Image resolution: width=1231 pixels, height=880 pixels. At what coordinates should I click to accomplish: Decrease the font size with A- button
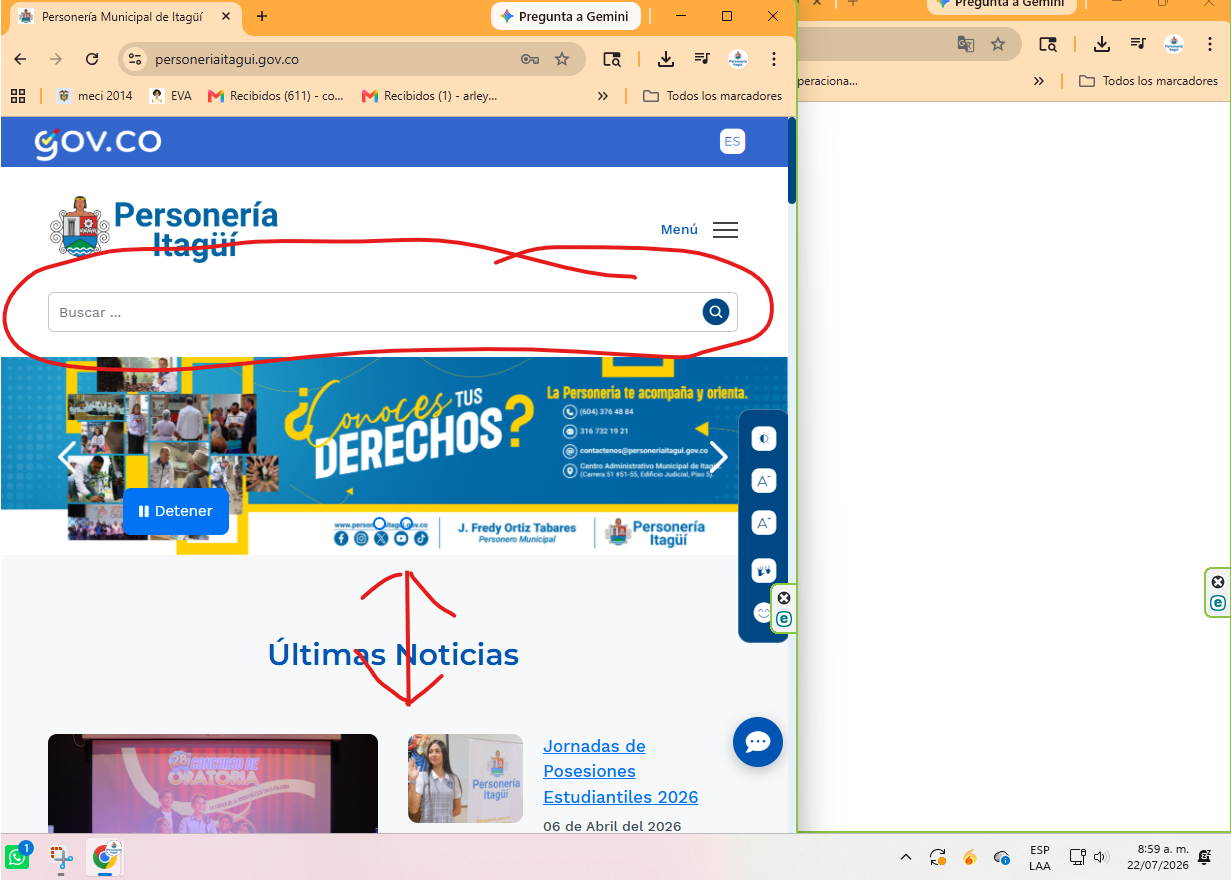pos(764,481)
